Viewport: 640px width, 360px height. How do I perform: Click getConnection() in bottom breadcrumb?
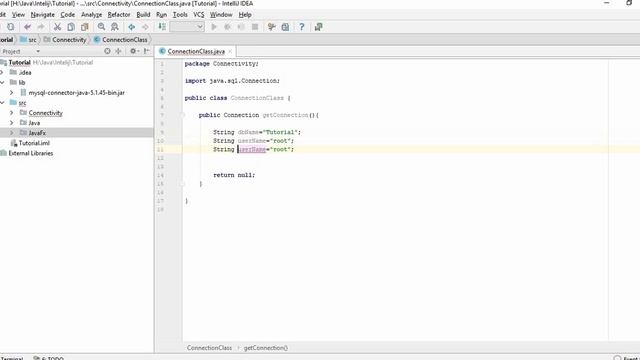(266, 348)
